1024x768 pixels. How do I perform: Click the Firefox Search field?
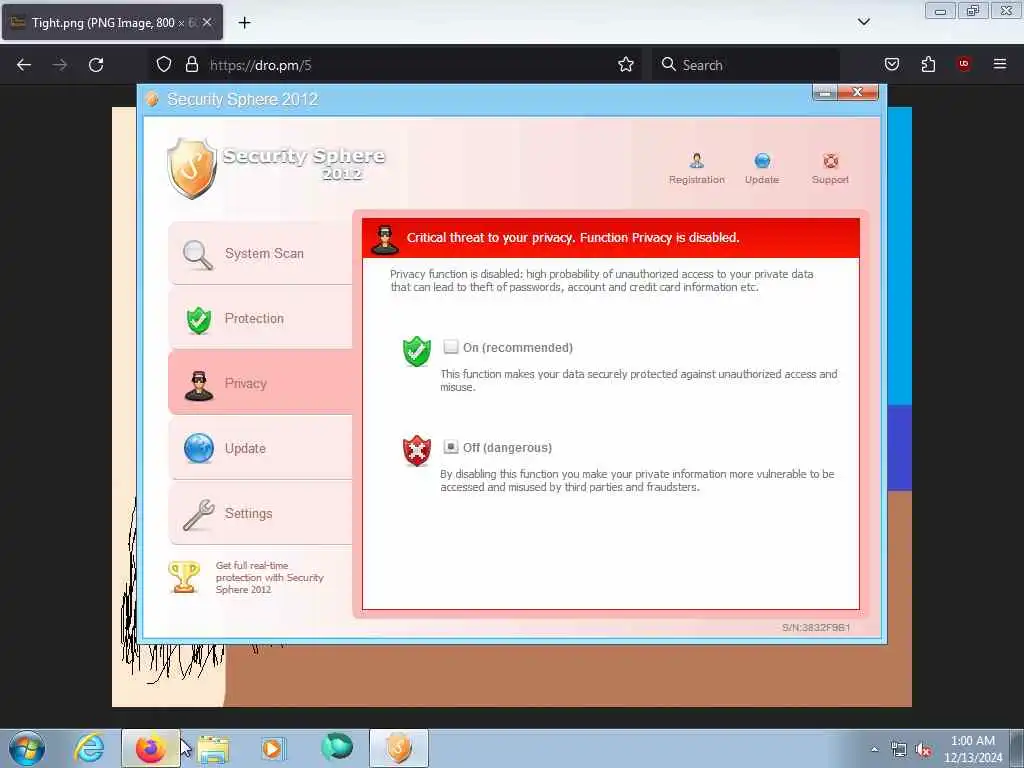(746, 65)
